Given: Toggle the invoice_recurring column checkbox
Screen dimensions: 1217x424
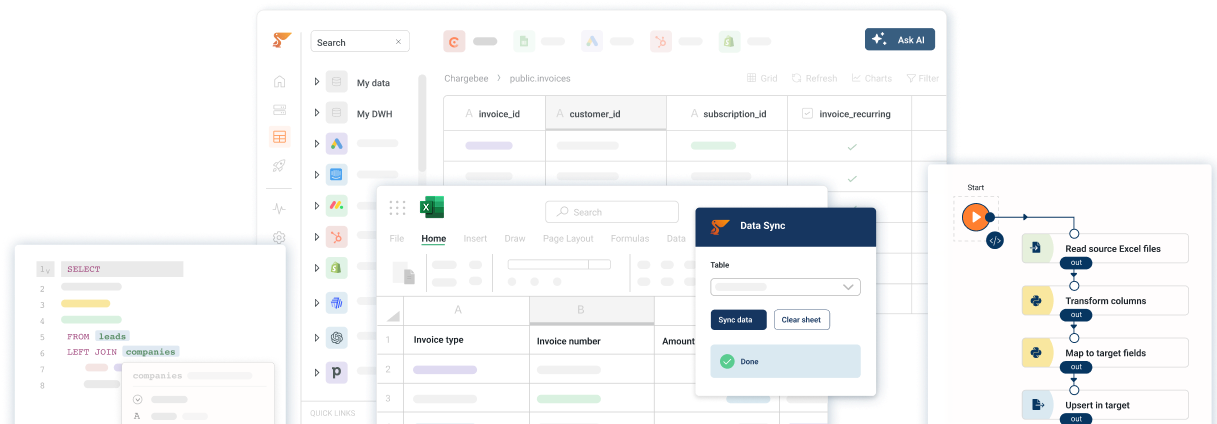Looking at the screenshot, I should pos(807,114).
